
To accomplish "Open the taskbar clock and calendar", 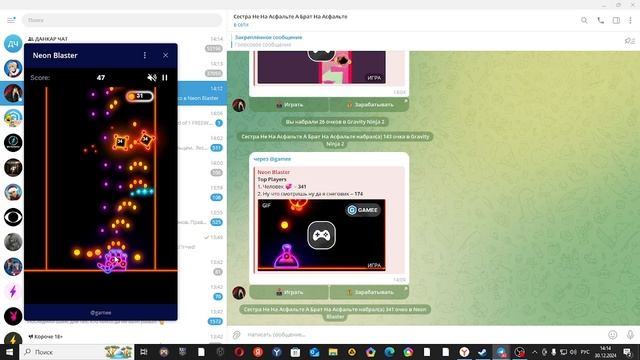I will pos(605,352).
